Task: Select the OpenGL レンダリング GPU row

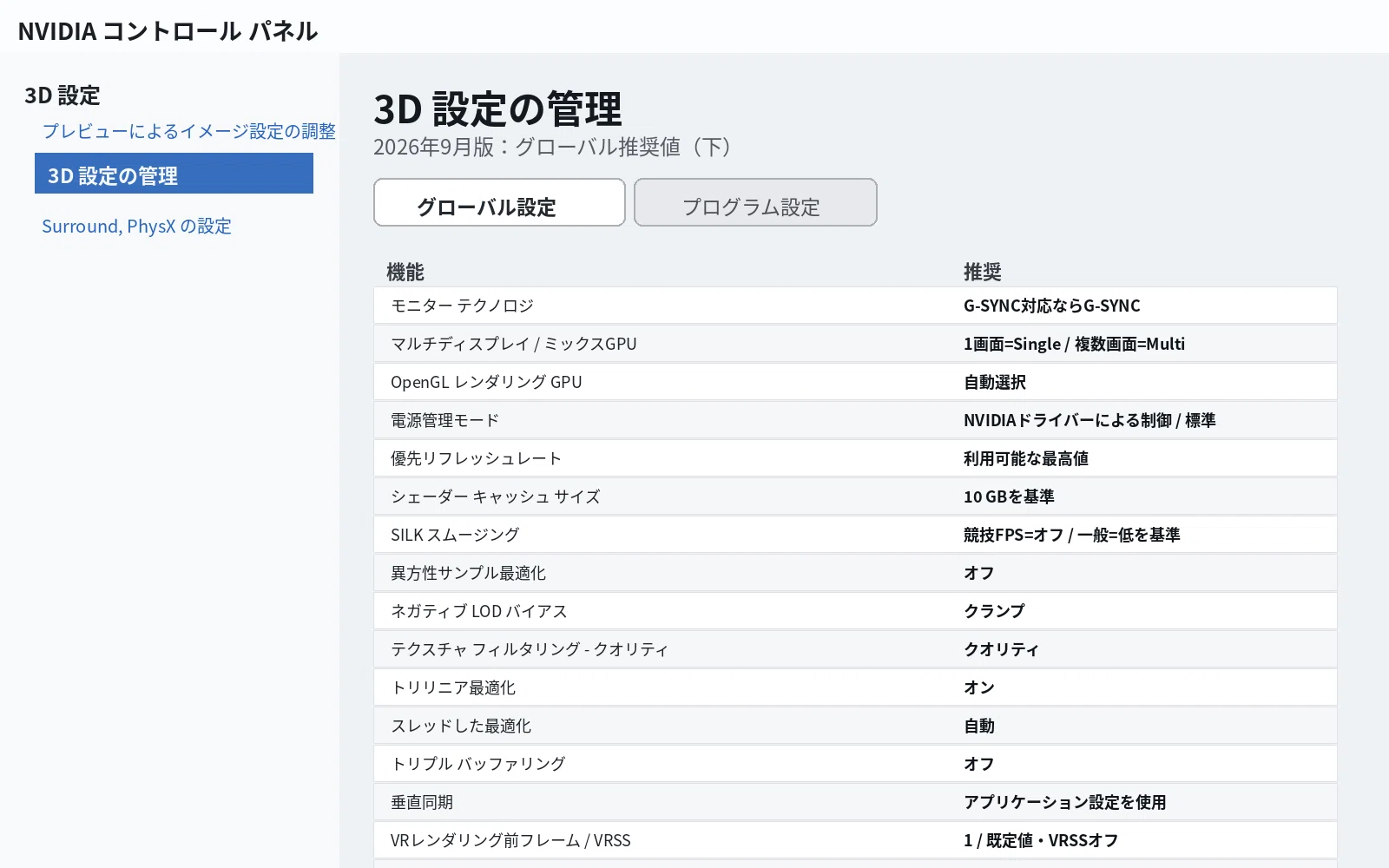Action: click(x=855, y=382)
